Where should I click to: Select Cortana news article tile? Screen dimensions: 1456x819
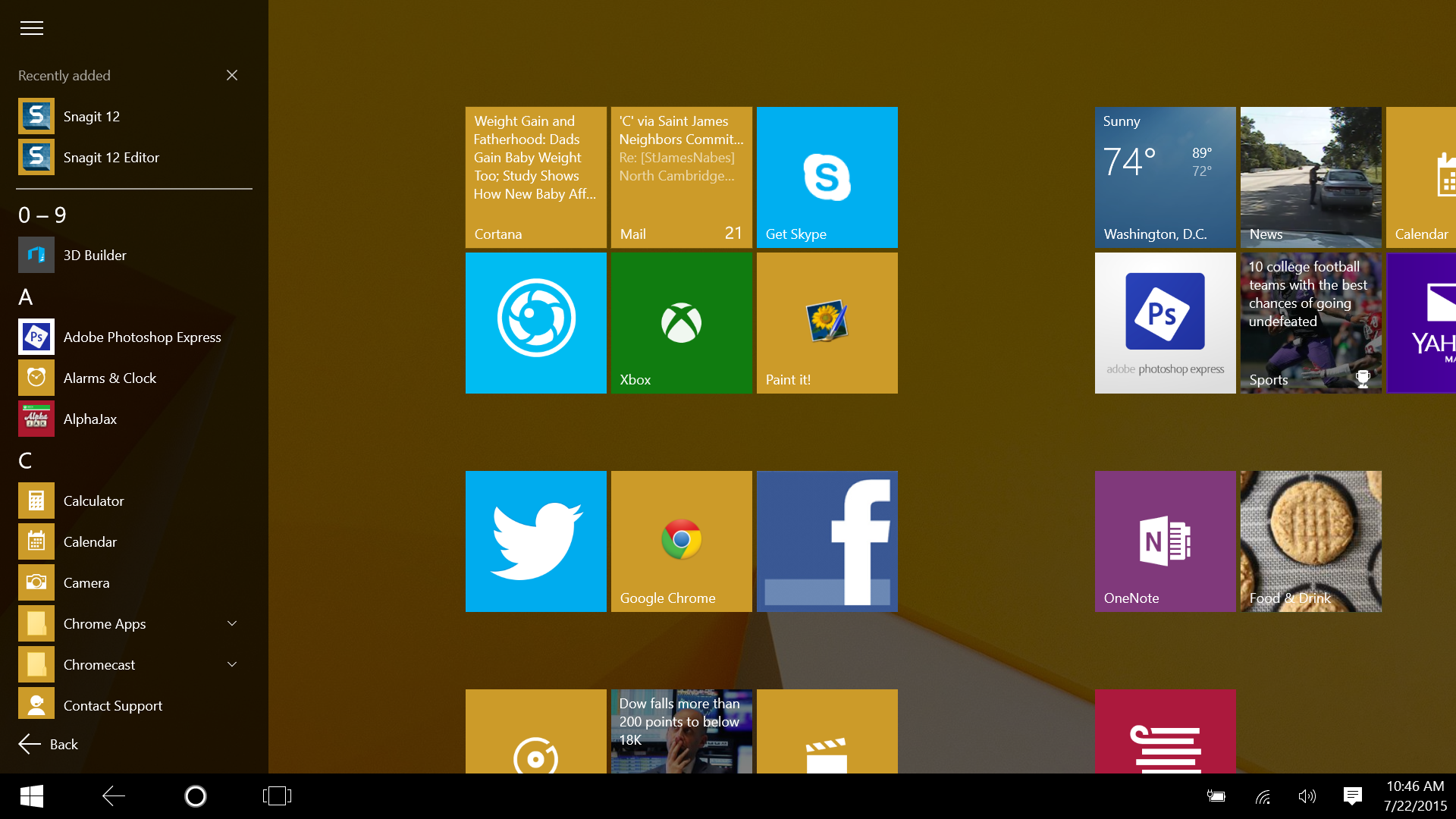tap(536, 177)
